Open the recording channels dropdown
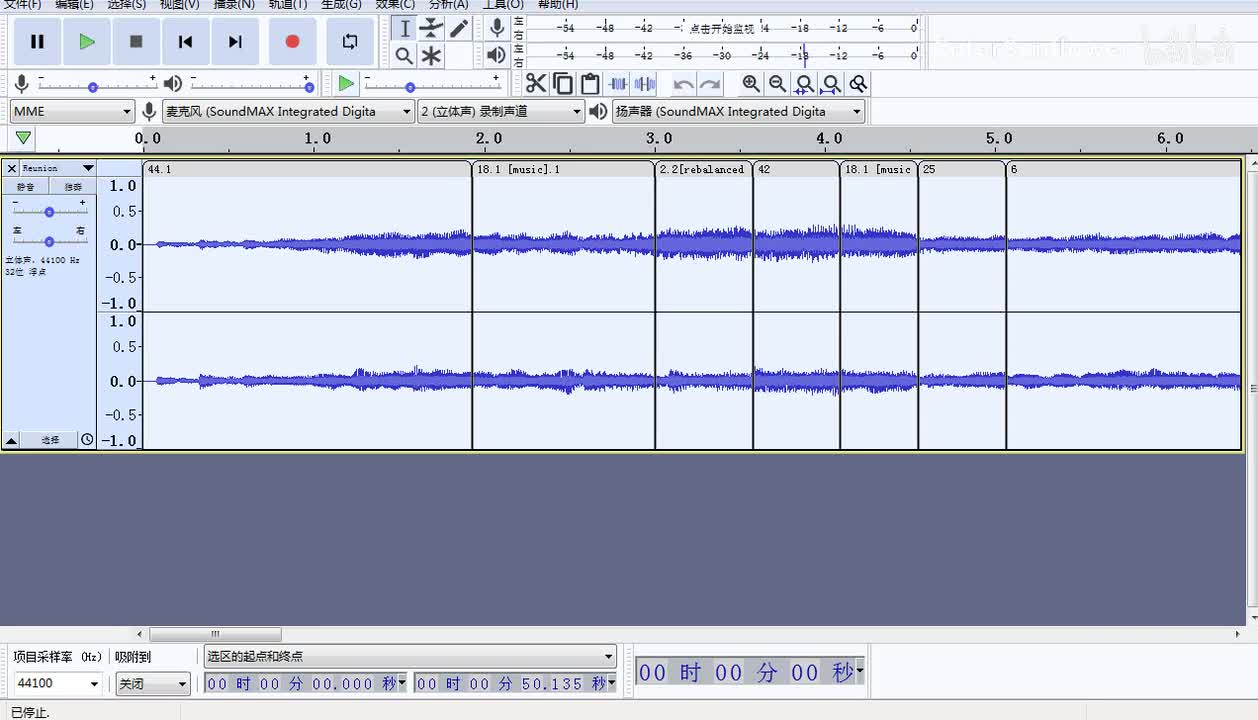1258x720 pixels. [x=501, y=111]
